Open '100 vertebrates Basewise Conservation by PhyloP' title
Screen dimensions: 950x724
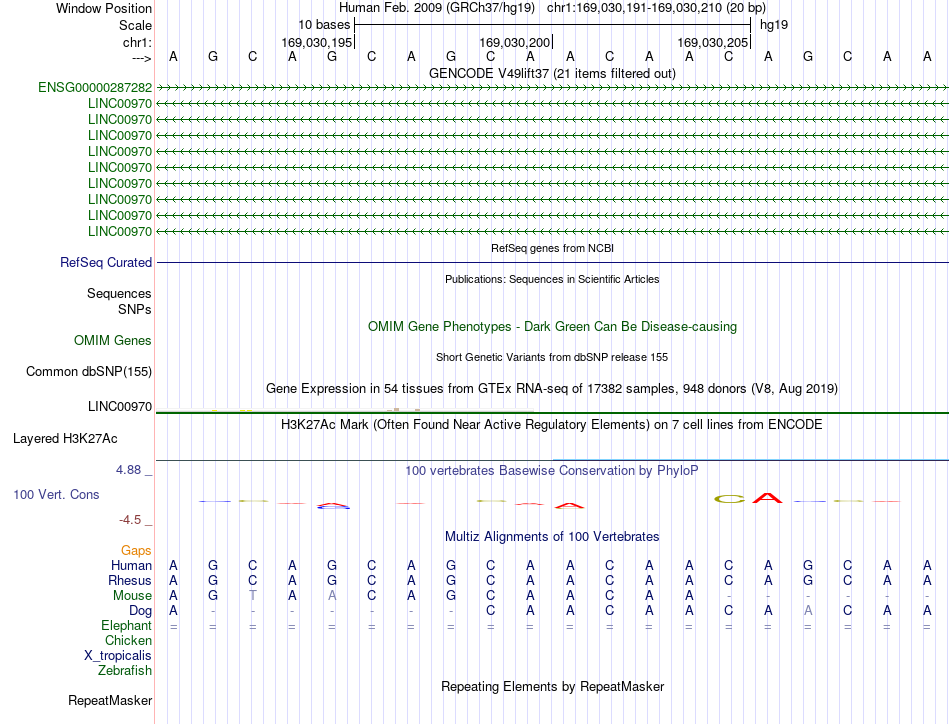click(x=552, y=470)
